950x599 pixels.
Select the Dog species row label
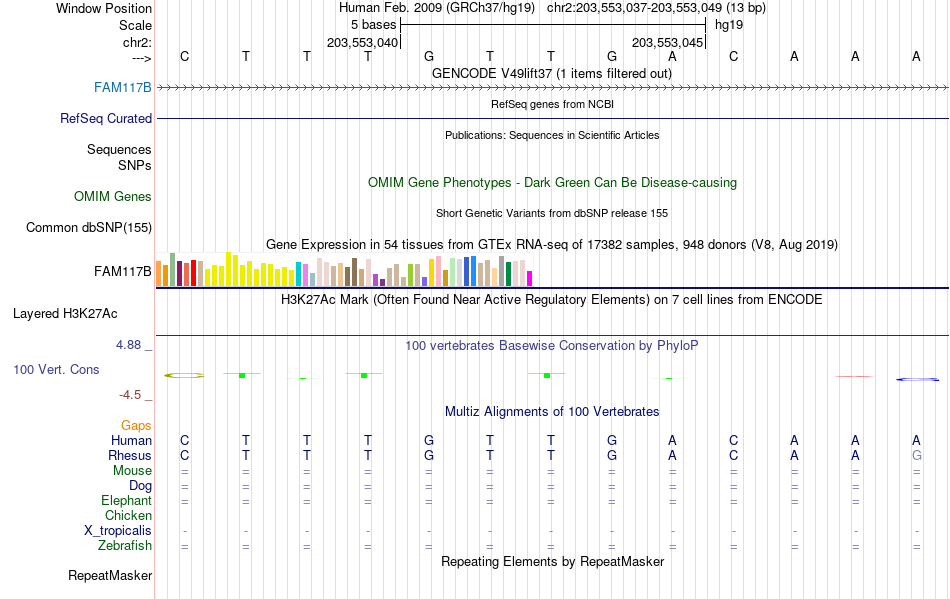(140, 486)
